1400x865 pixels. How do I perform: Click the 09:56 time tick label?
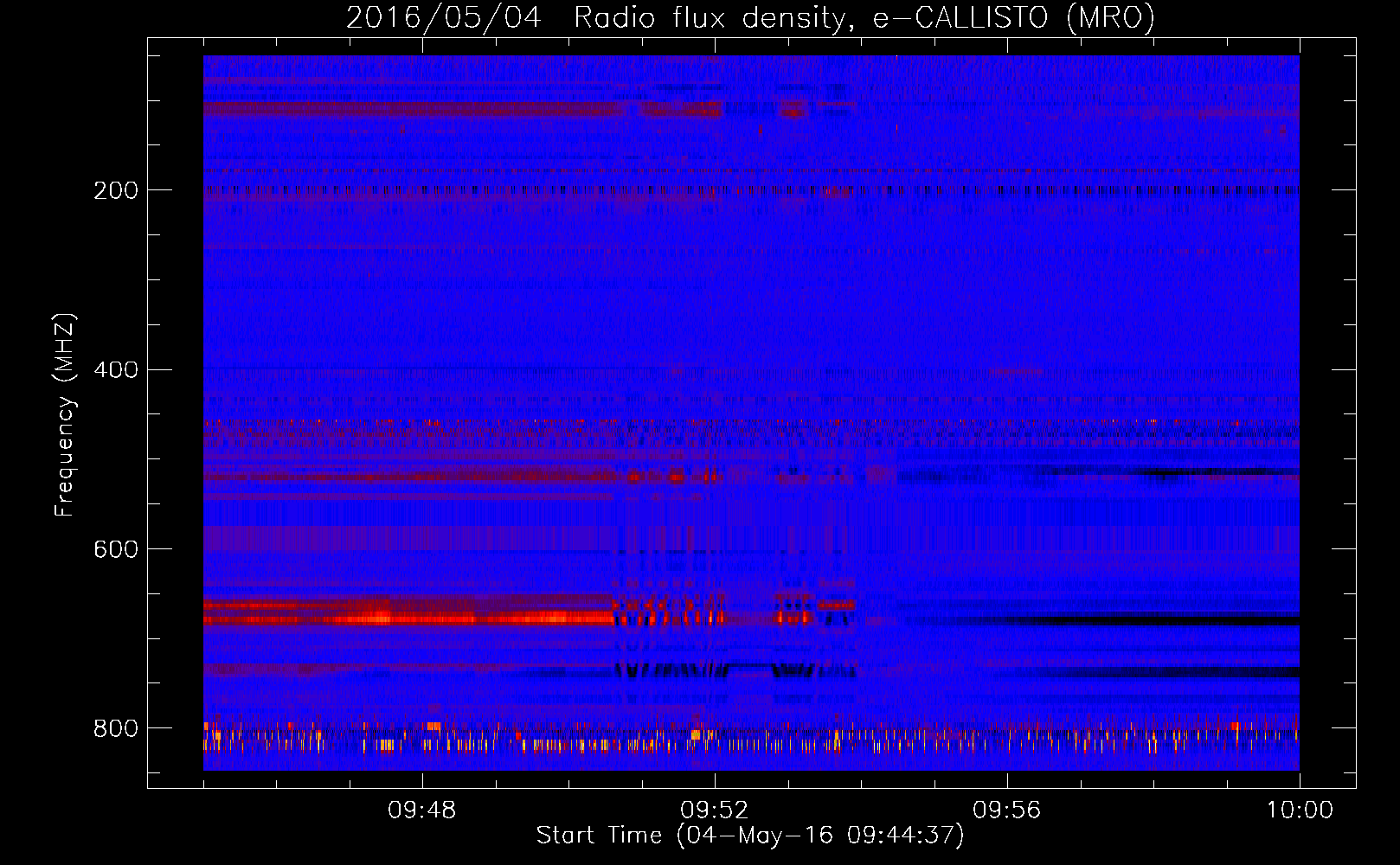coord(1007,811)
